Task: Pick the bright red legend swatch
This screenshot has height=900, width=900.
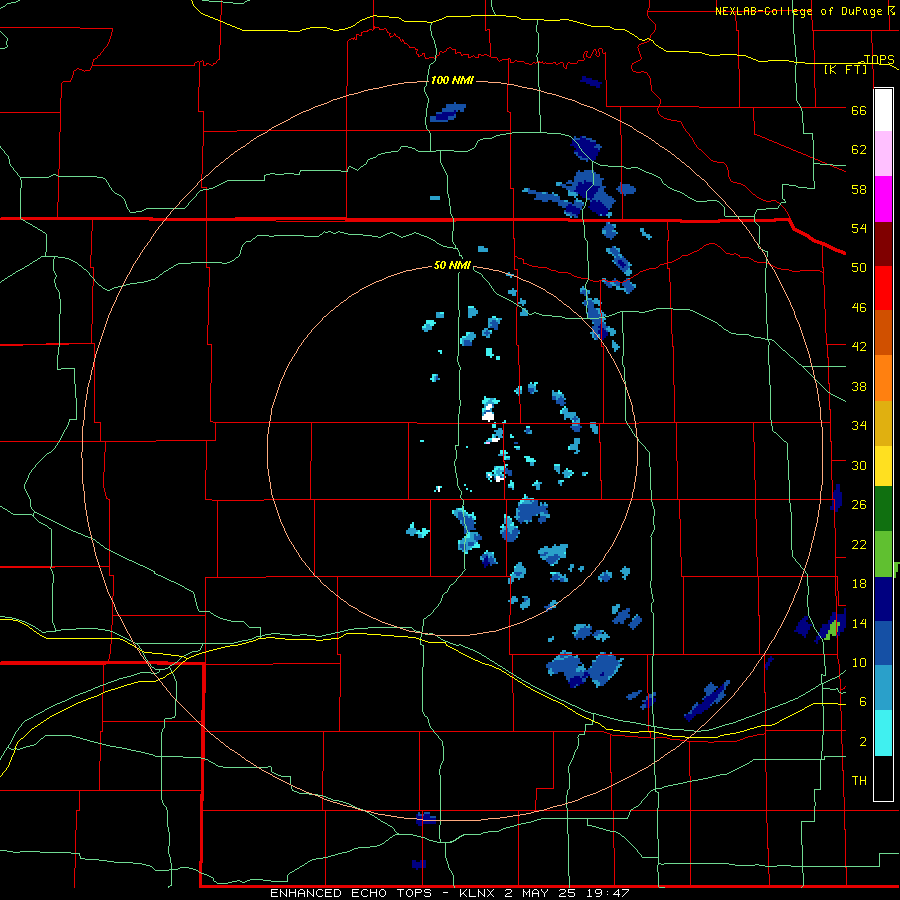Action: (x=883, y=288)
